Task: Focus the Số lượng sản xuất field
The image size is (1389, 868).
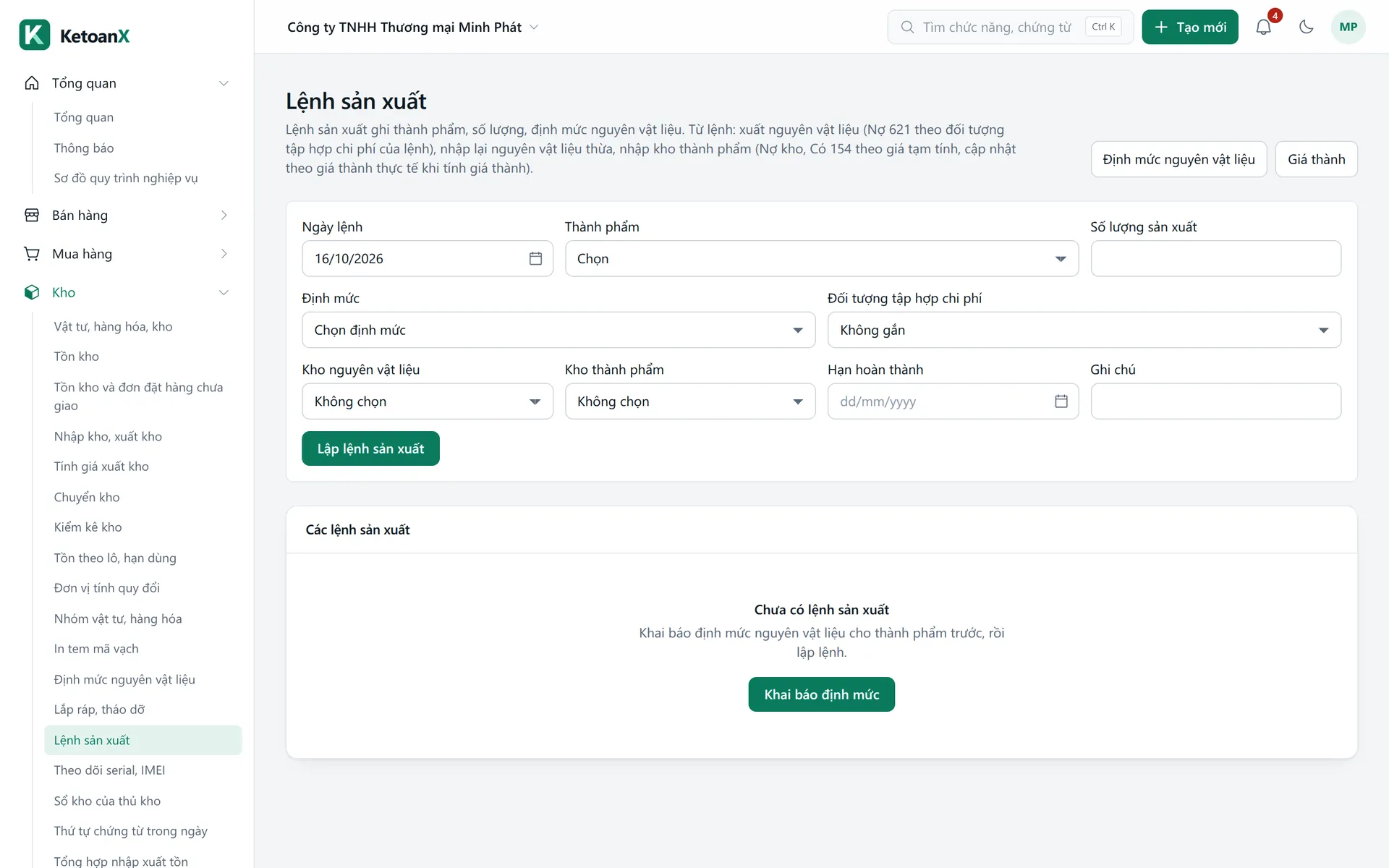Action: 1215,259
